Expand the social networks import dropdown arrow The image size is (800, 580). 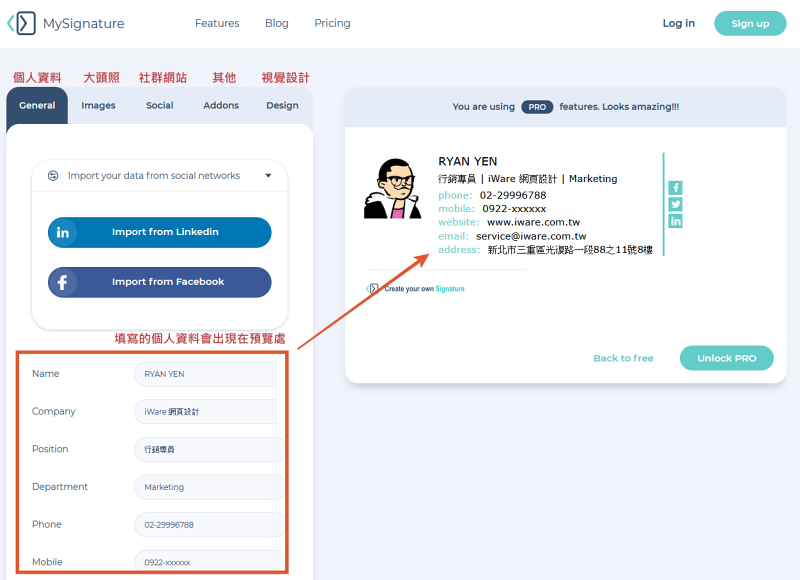(268, 176)
